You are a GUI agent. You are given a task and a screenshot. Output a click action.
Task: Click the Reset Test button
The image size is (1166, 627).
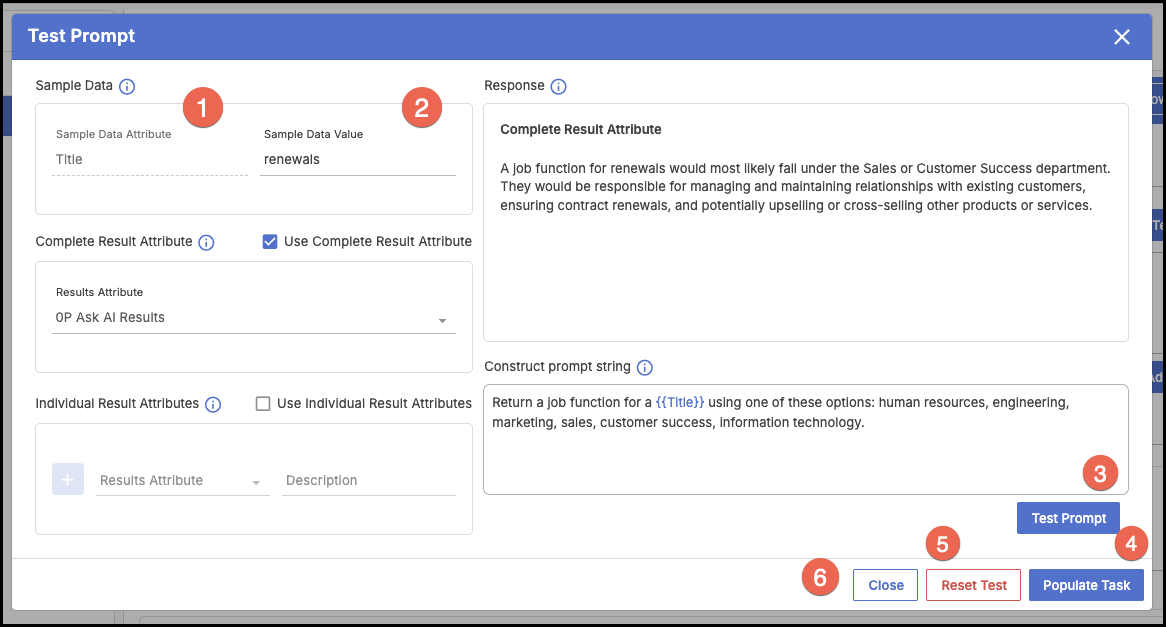(x=973, y=585)
